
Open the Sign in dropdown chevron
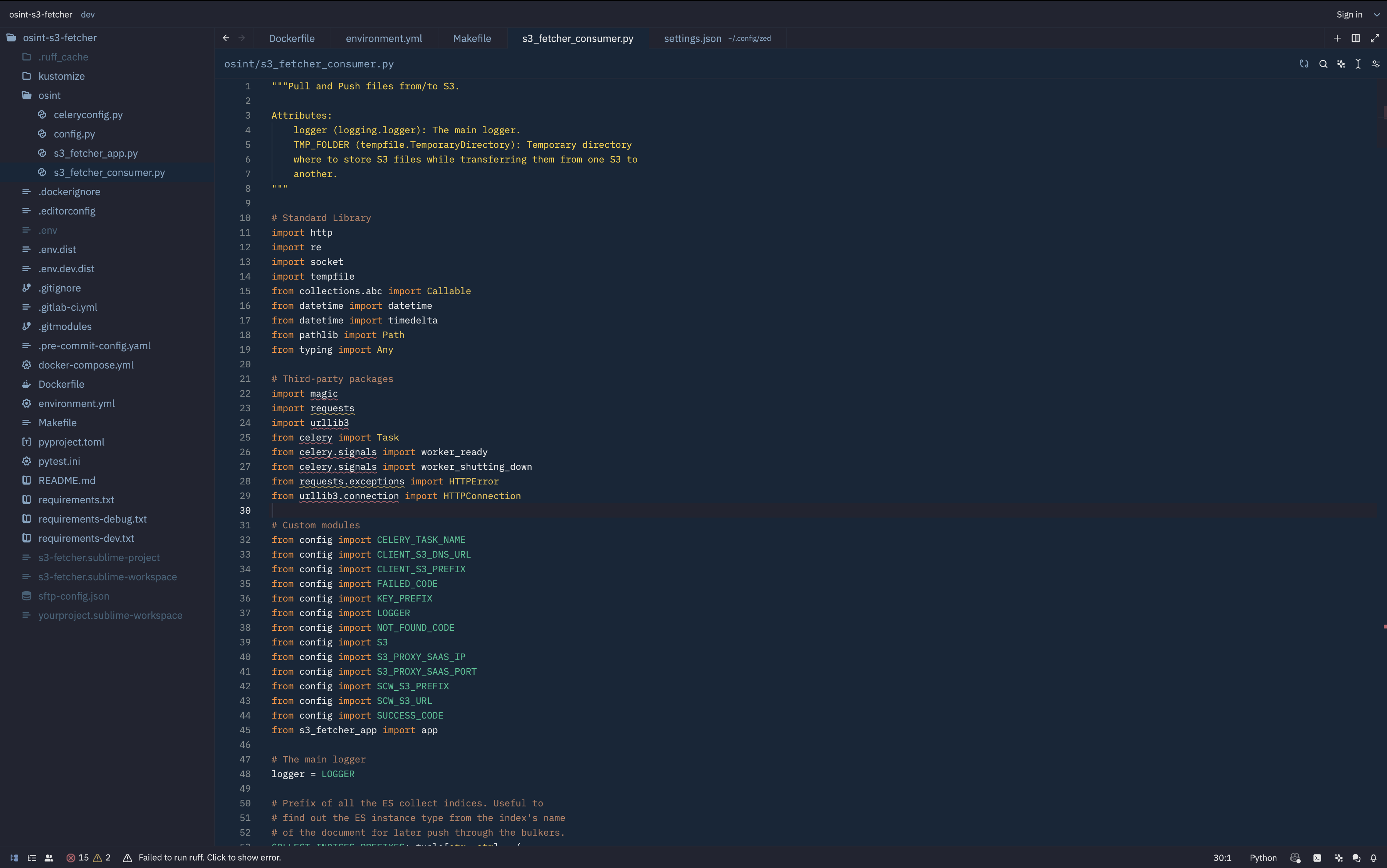(1377, 14)
